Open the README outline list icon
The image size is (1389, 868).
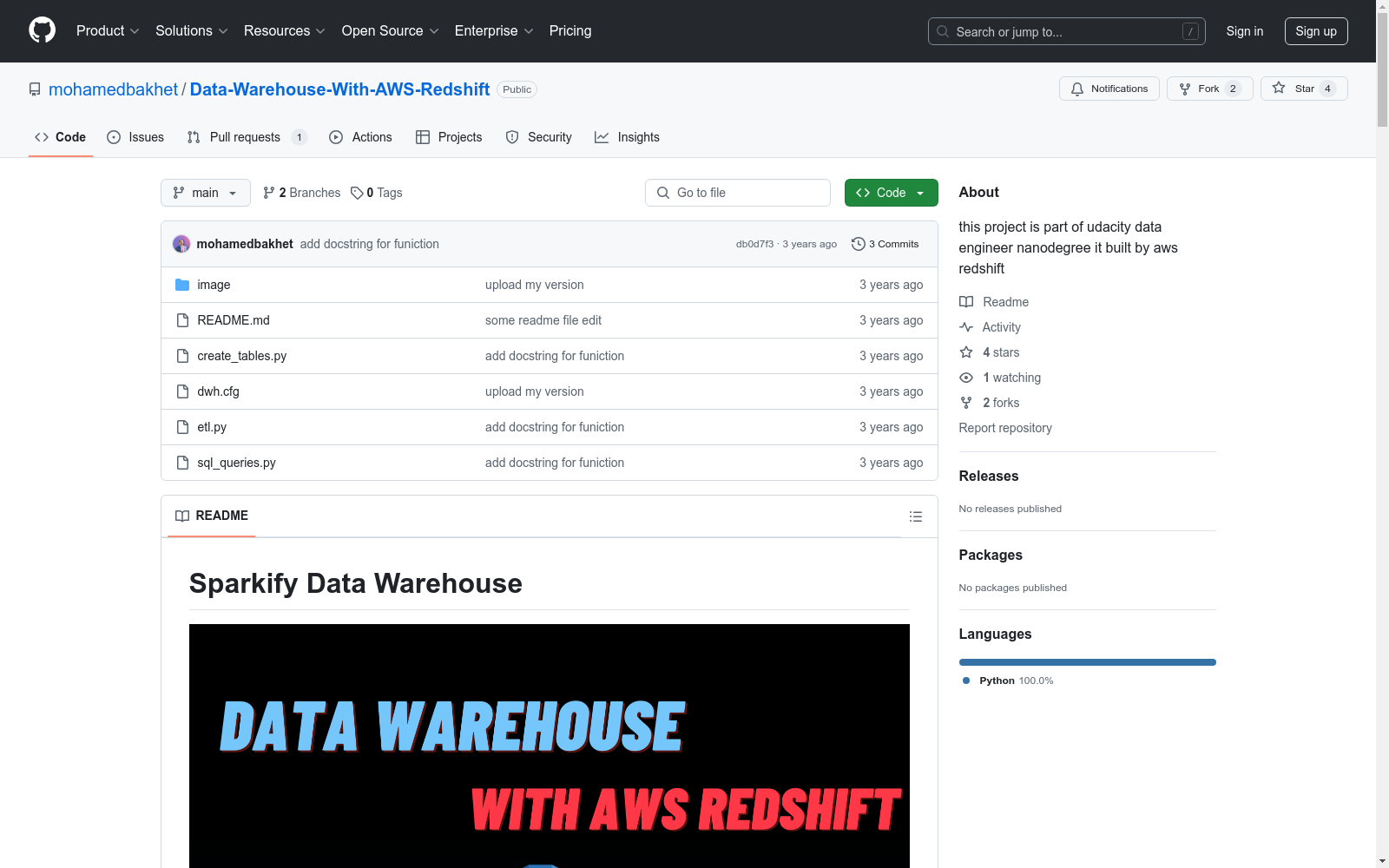[x=916, y=516]
